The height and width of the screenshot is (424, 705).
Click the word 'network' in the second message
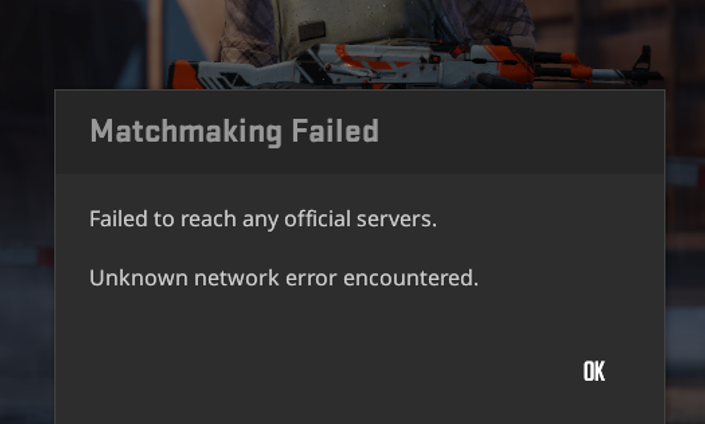[236, 278]
